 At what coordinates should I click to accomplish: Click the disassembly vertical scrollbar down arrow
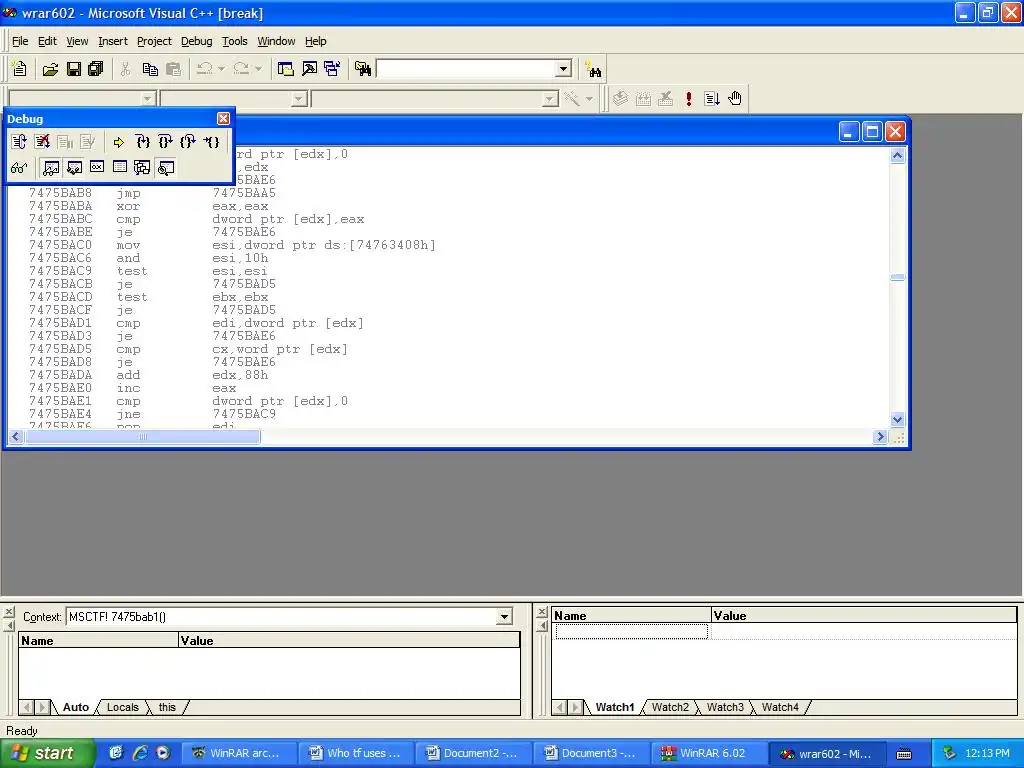[897, 419]
